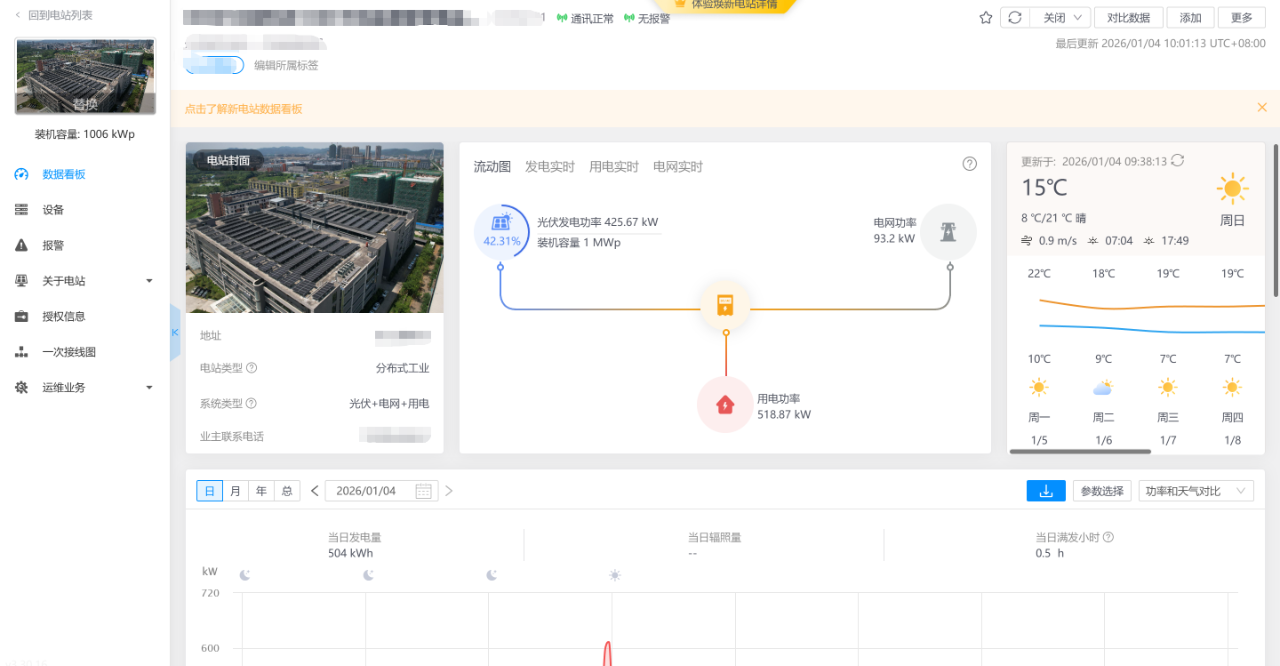Click the red home consumption icon
This screenshot has height=666, width=1280.
725,405
